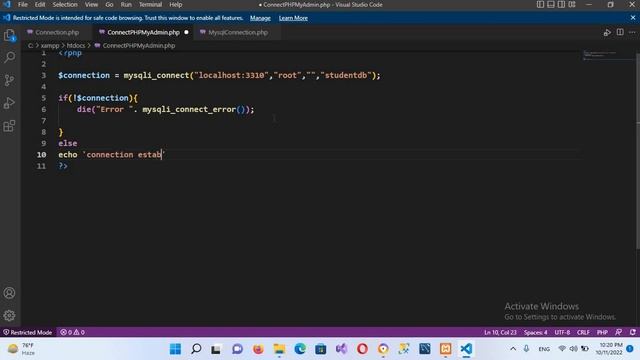Click the Run file icon in the editor toolbar
This screenshot has height=360, width=640.
pos(607,32)
